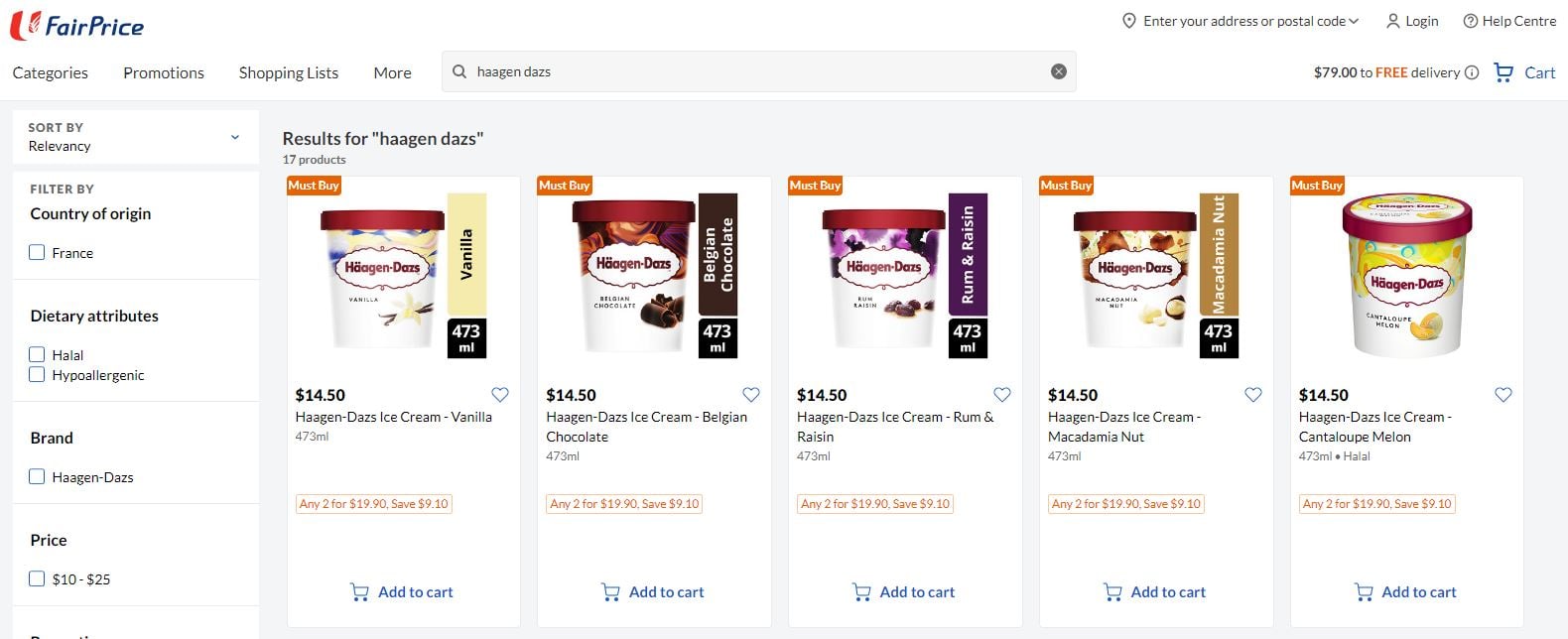Add Macadamia Nut ice cream to cart
The width and height of the screenshot is (1568, 639).
click(x=1155, y=592)
